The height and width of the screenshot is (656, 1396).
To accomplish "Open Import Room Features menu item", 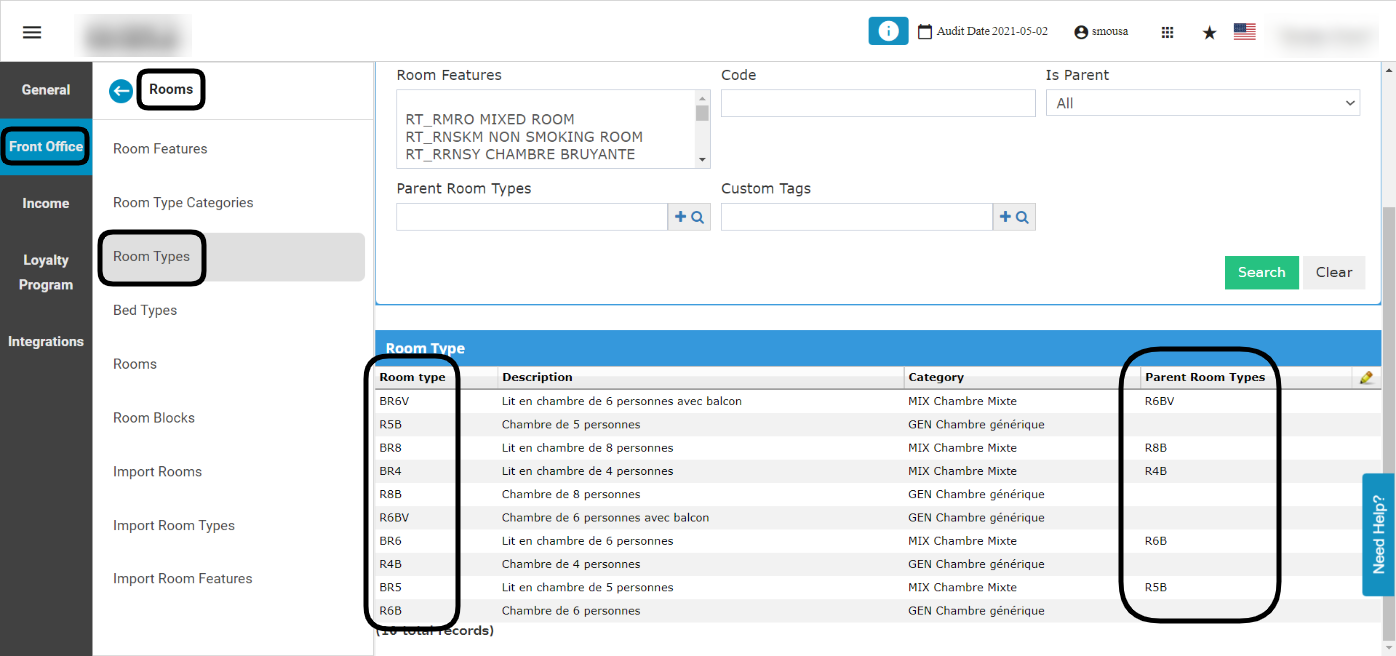I will coord(183,579).
